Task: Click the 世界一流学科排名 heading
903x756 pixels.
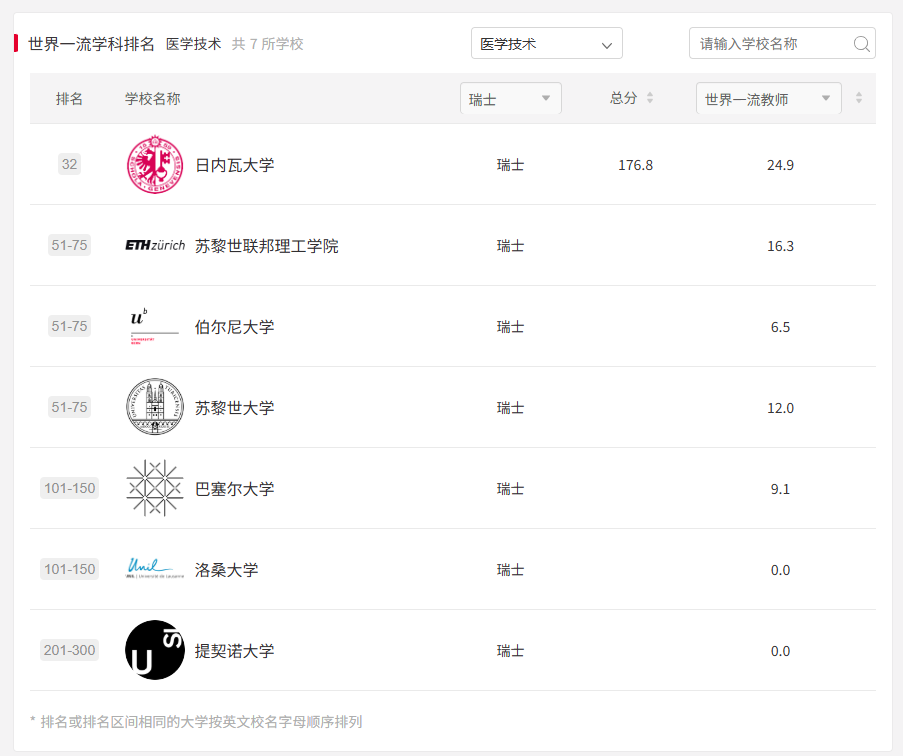Action: click(91, 44)
